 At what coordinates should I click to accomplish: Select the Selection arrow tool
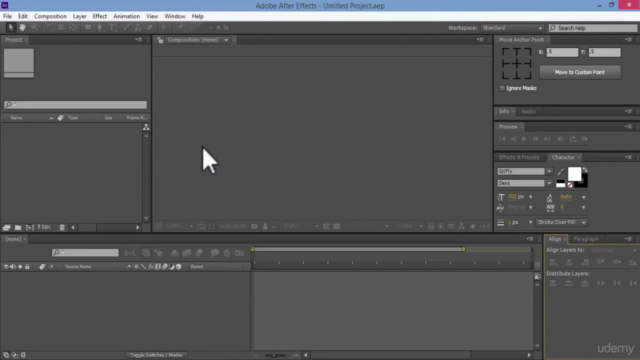11,27
